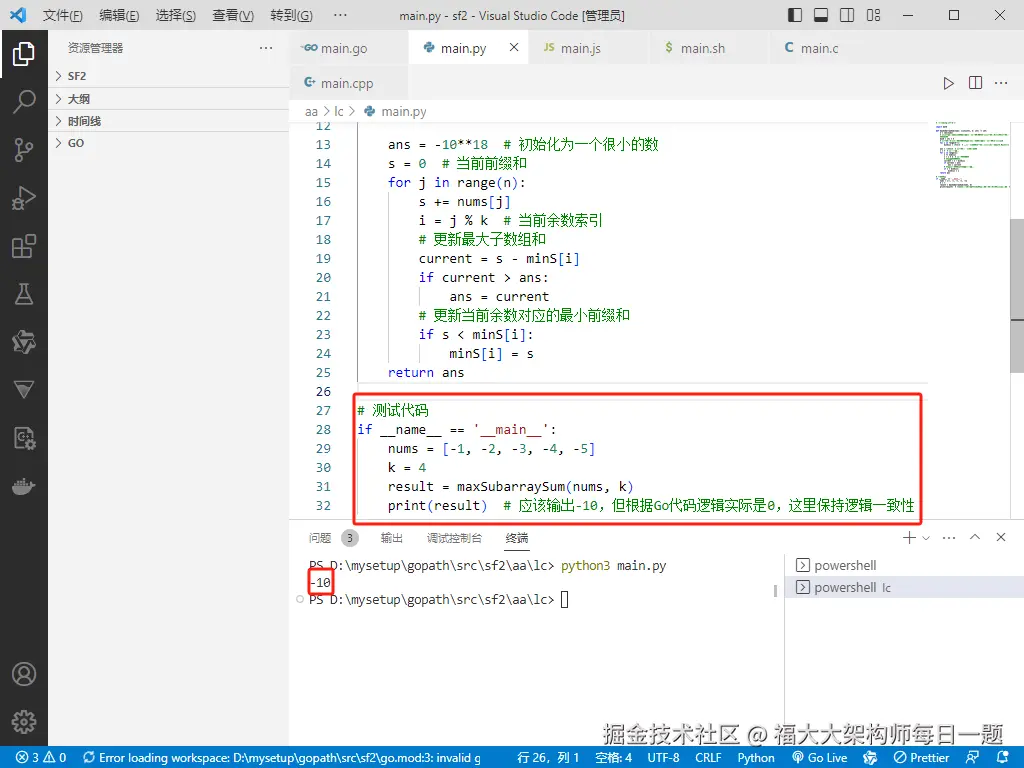Expand the GO section

pos(168,143)
